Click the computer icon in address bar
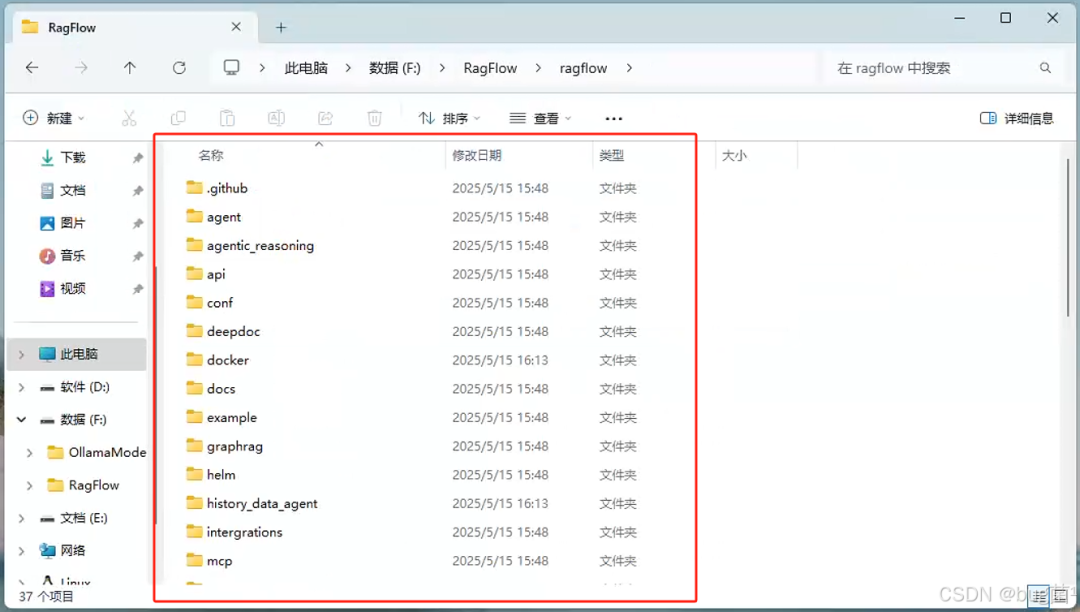The height and width of the screenshot is (612, 1080). (231, 67)
